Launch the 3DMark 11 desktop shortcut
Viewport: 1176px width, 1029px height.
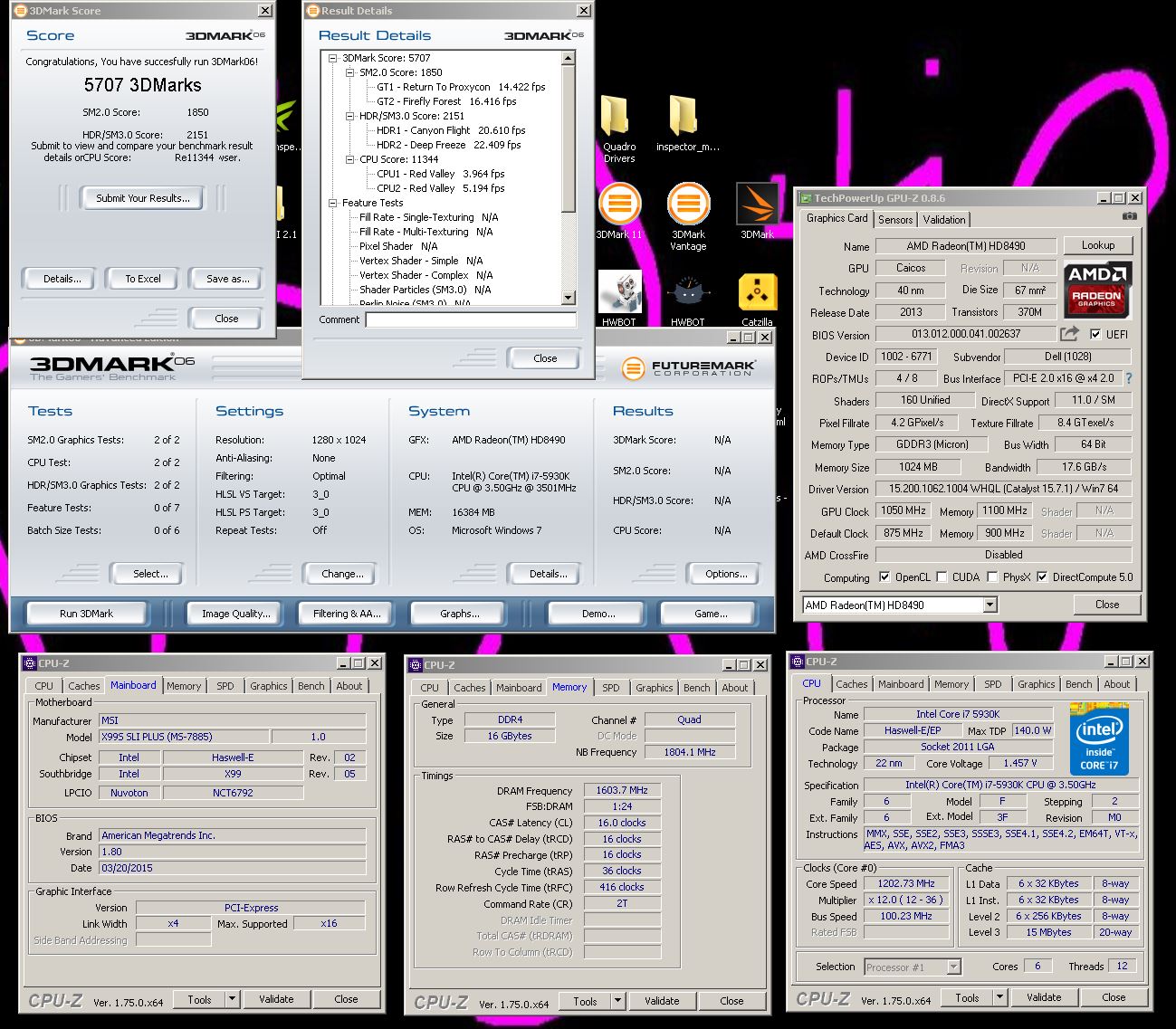point(618,211)
